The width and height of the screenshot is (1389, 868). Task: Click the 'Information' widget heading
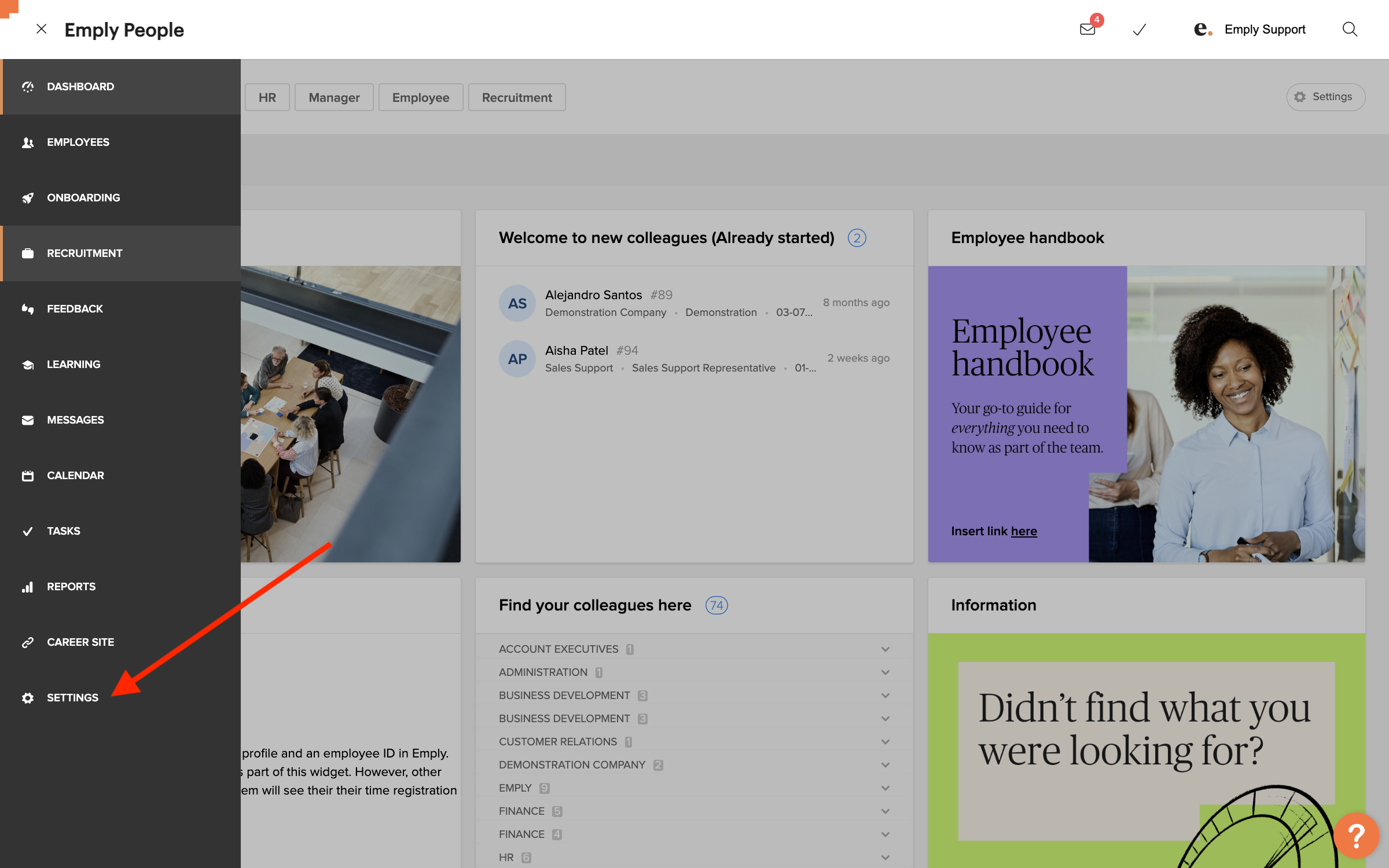[x=994, y=605]
